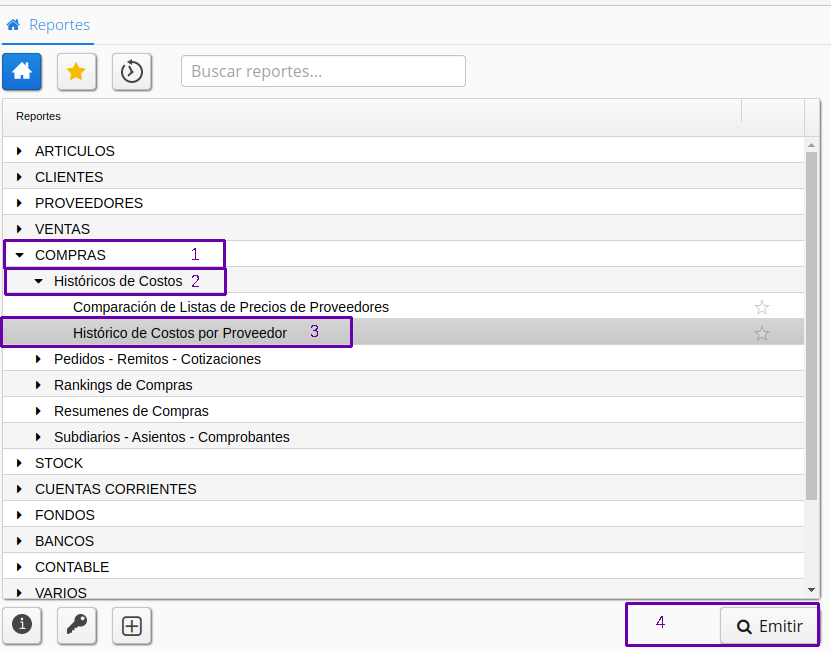
Task: Select the VARIOS label
Action: point(61,593)
